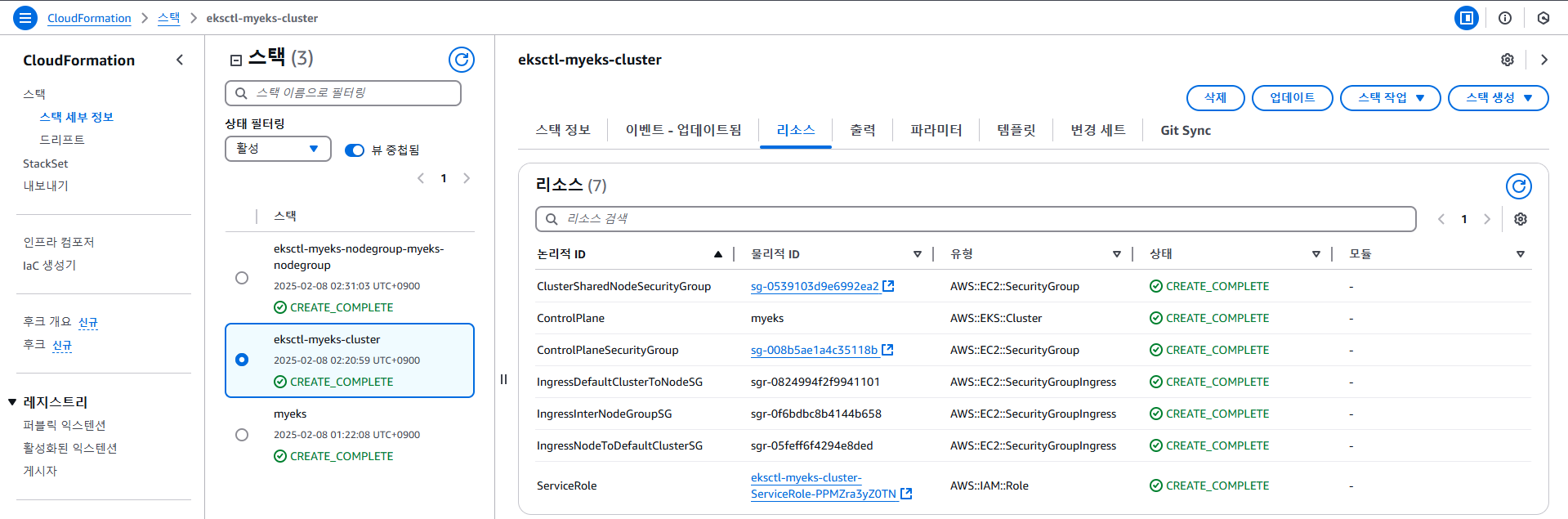Open 스택 breadcrumb link
The image size is (1568, 519).
(x=168, y=18)
